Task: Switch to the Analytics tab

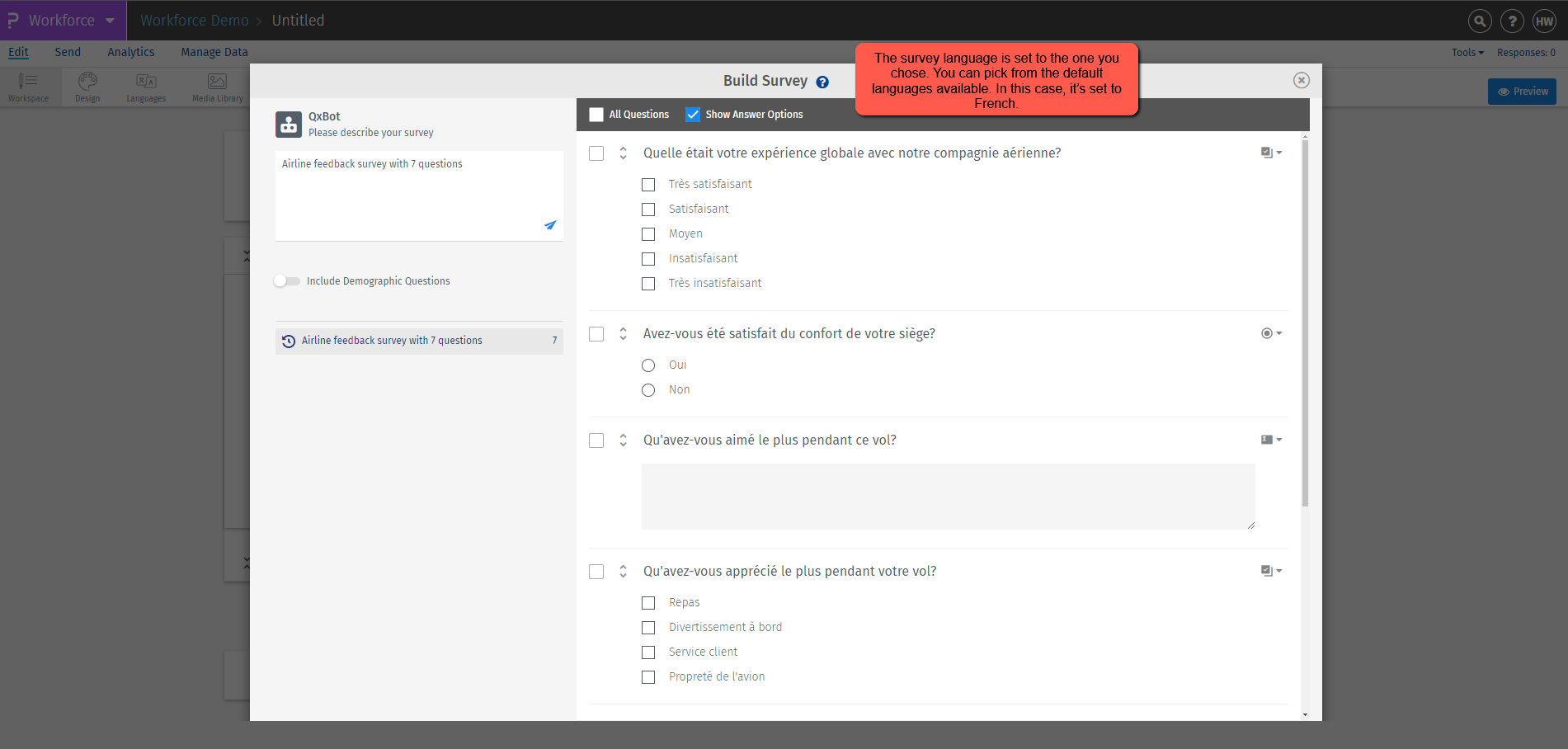Action: tap(130, 52)
